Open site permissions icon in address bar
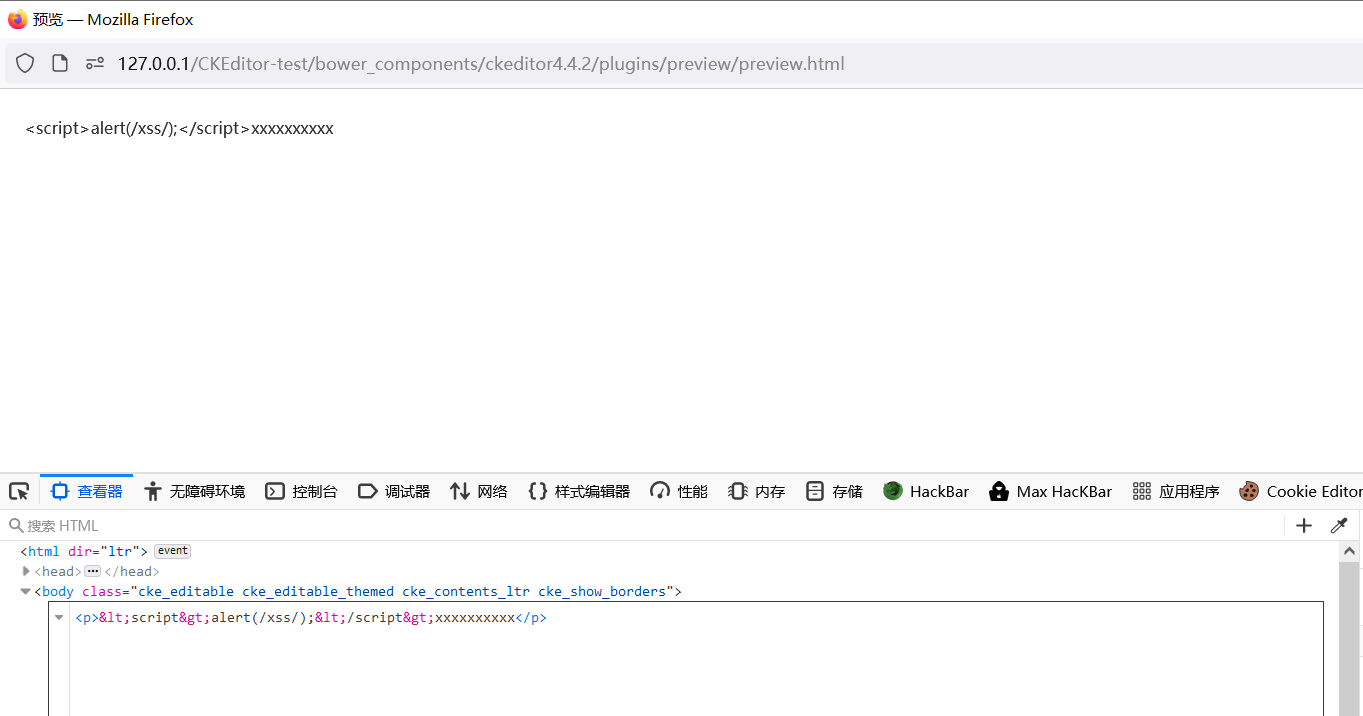 click(95, 64)
